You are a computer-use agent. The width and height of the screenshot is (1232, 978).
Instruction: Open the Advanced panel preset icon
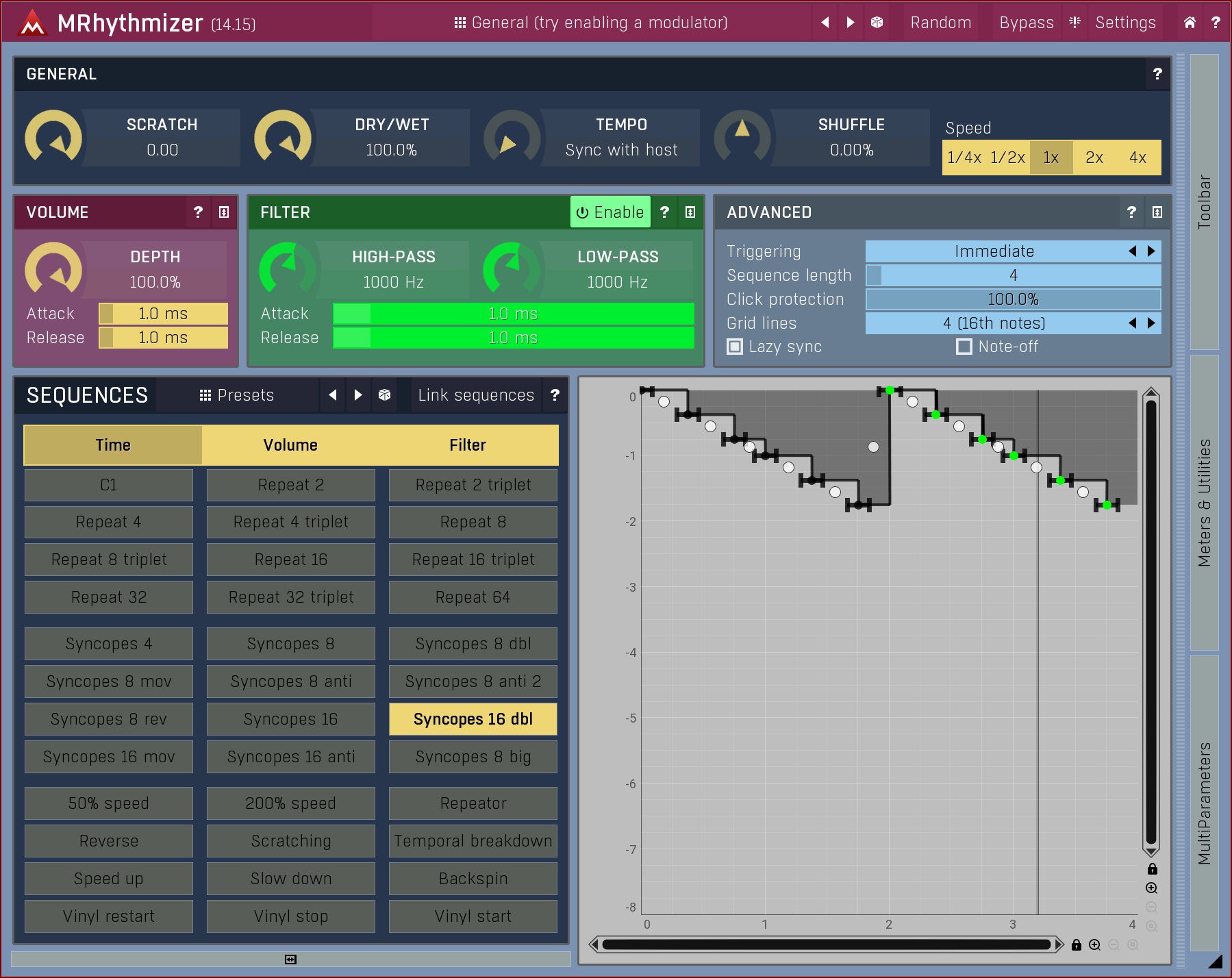click(x=1157, y=212)
